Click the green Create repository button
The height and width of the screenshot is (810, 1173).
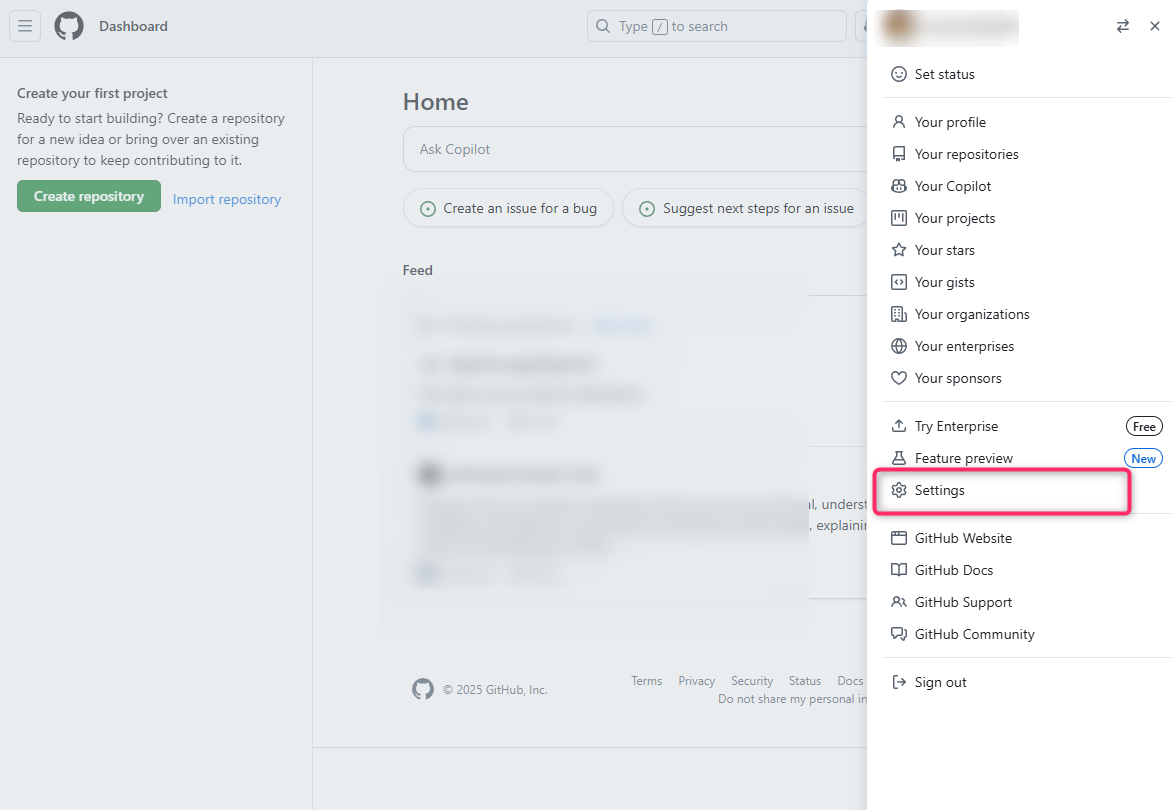(89, 196)
